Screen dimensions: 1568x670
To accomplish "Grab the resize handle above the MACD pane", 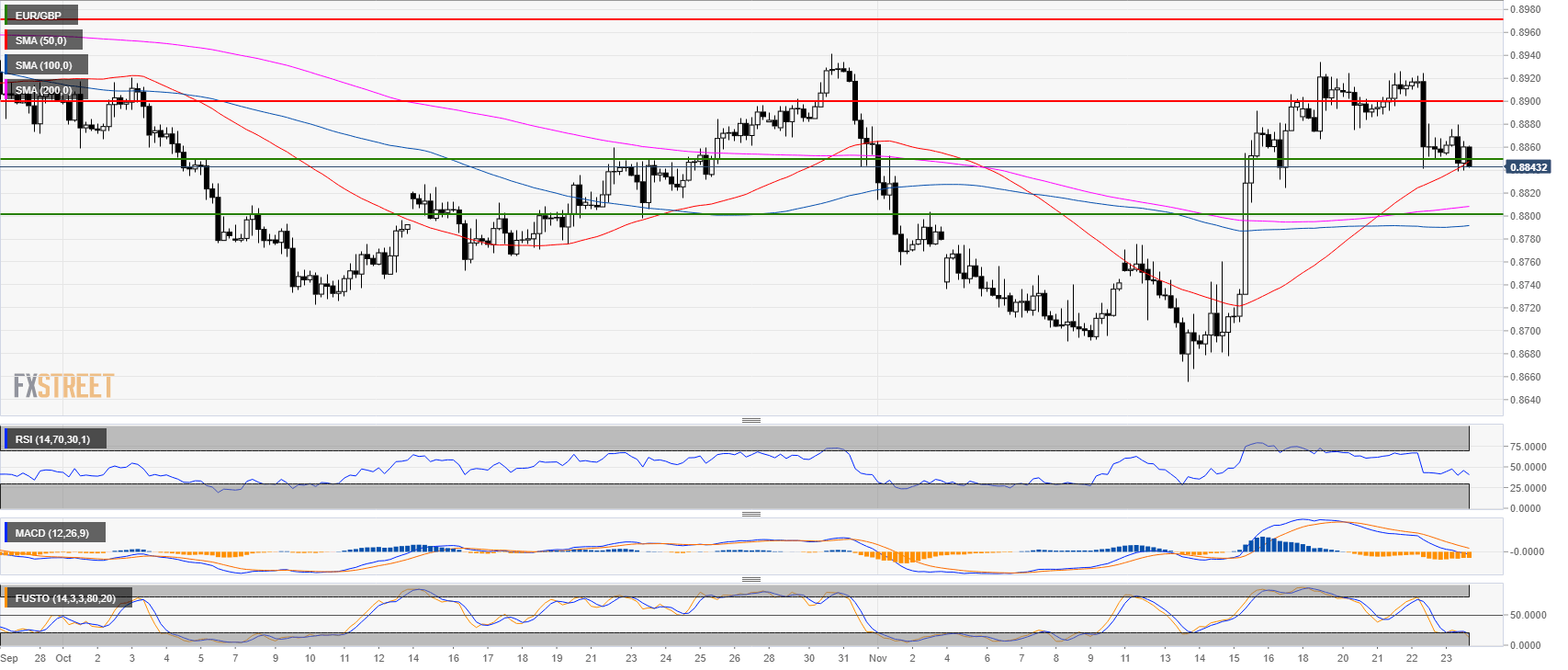I will point(750,514).
